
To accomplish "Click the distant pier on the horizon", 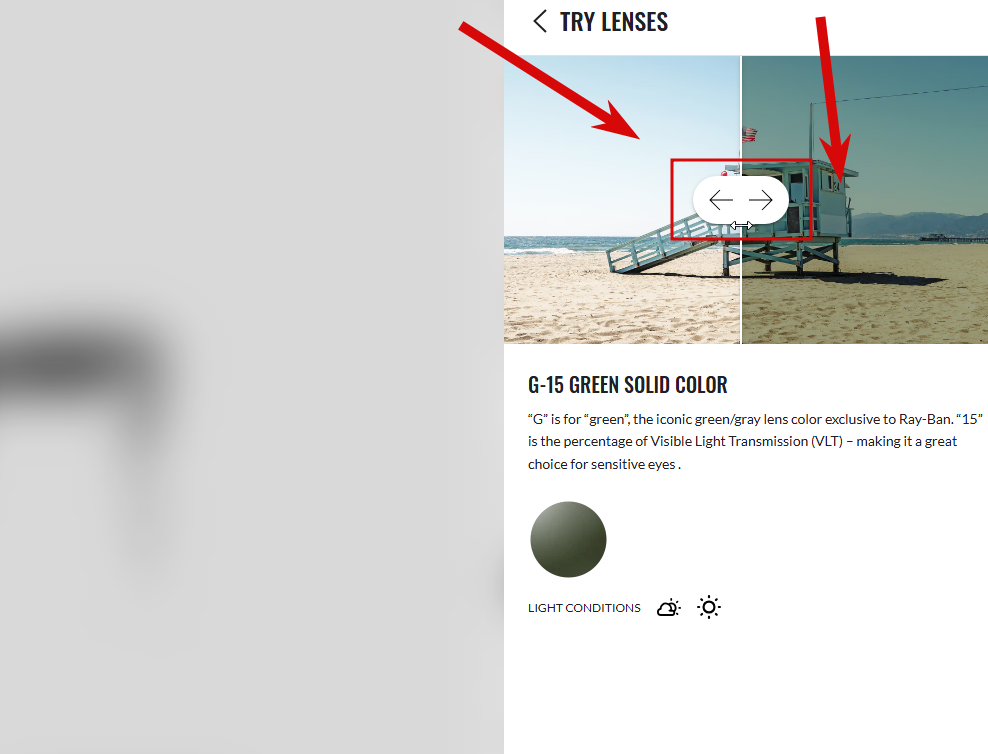I will pyautogui.click(x=953, y=238).
